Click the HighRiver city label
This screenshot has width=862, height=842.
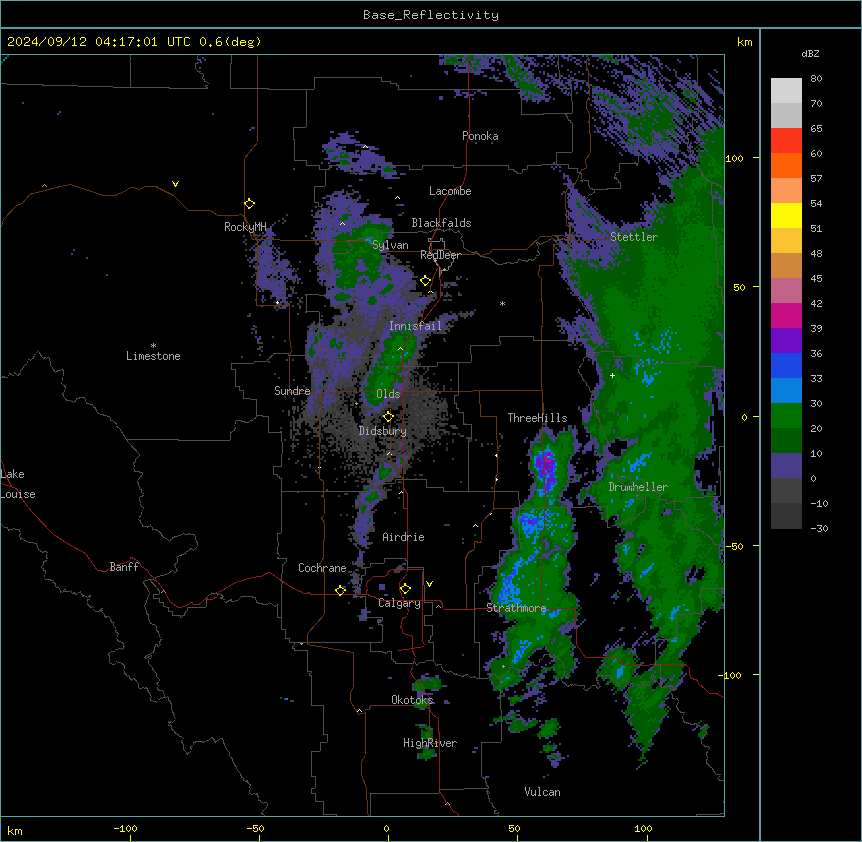click(x=430, y=743)
